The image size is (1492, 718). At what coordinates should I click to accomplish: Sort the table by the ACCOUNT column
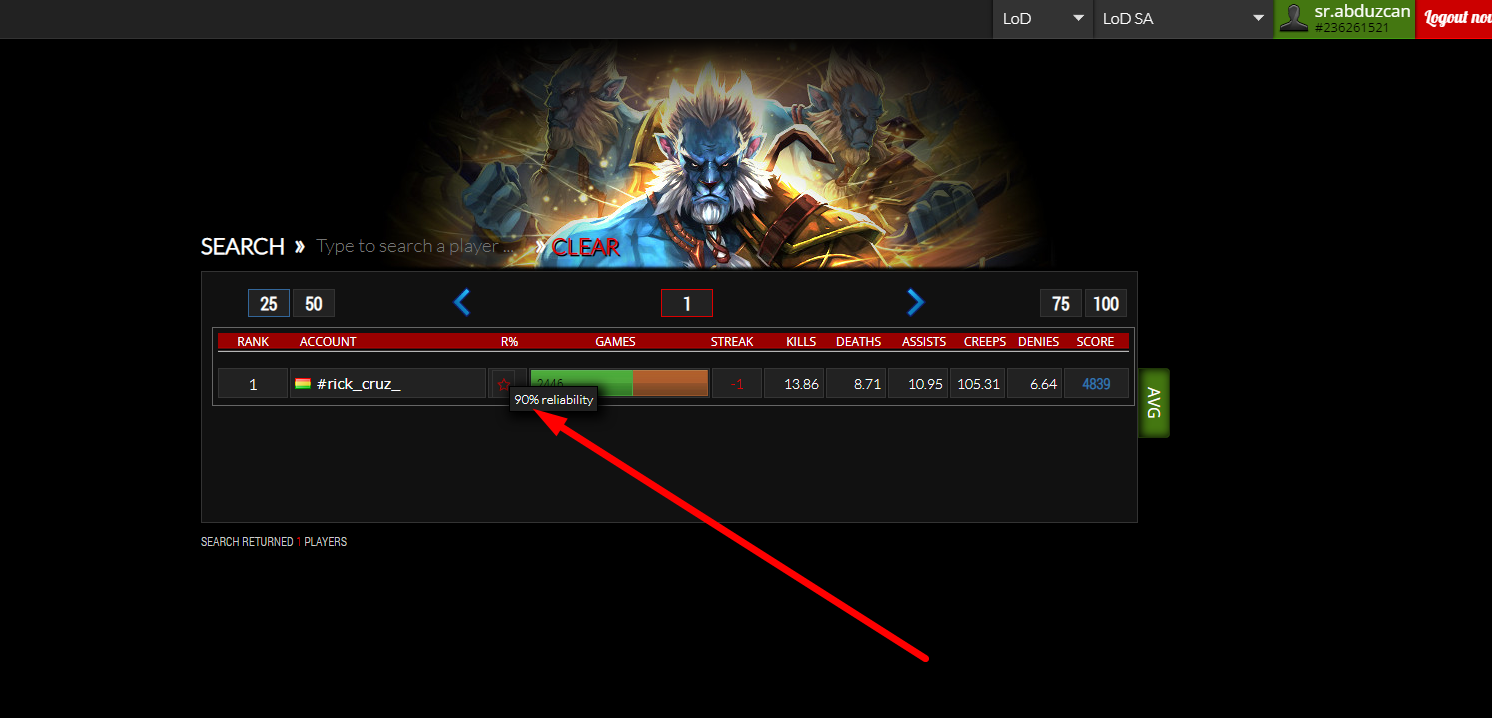point(328,342)
